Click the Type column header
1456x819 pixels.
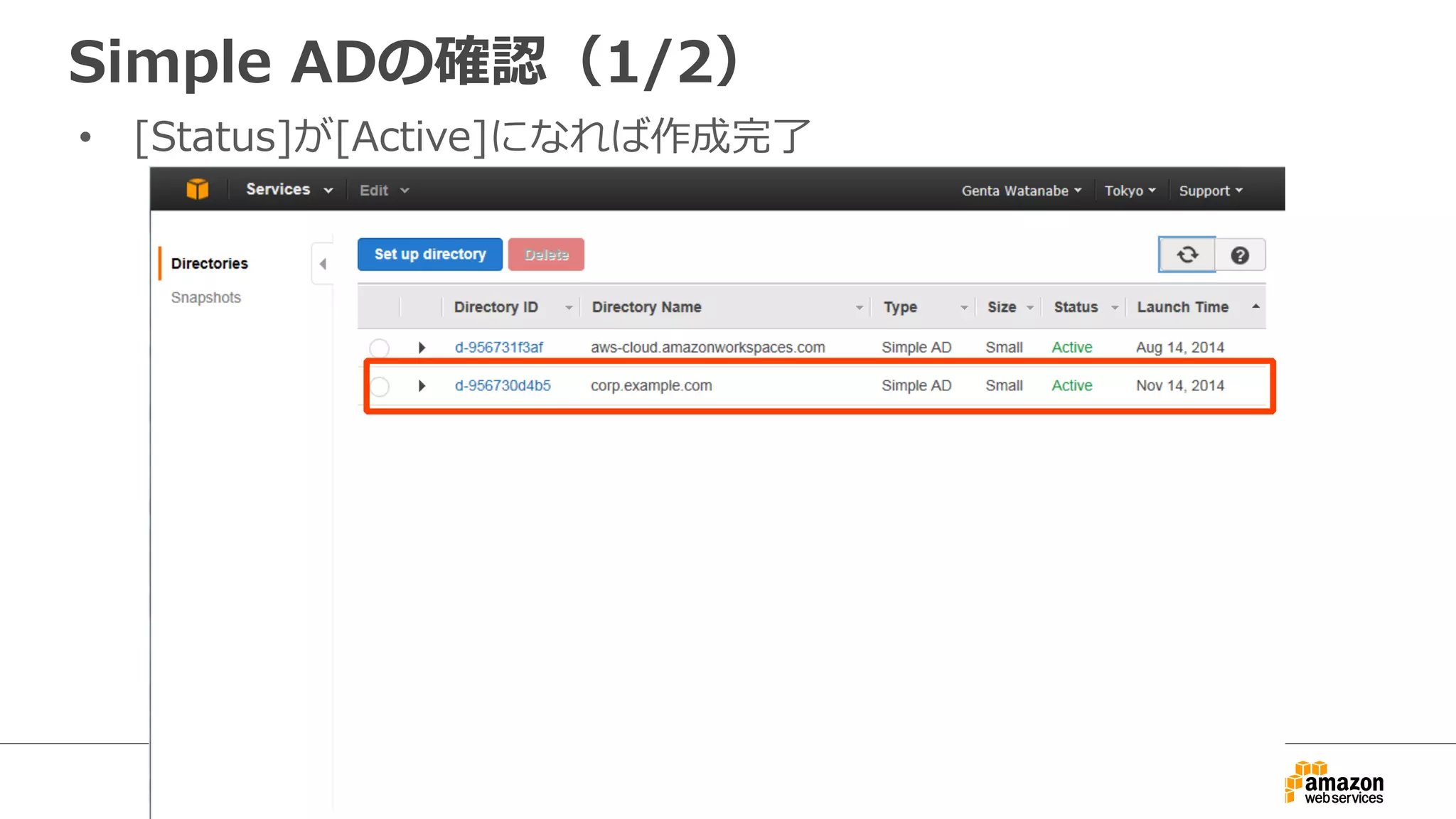(900, 307)
